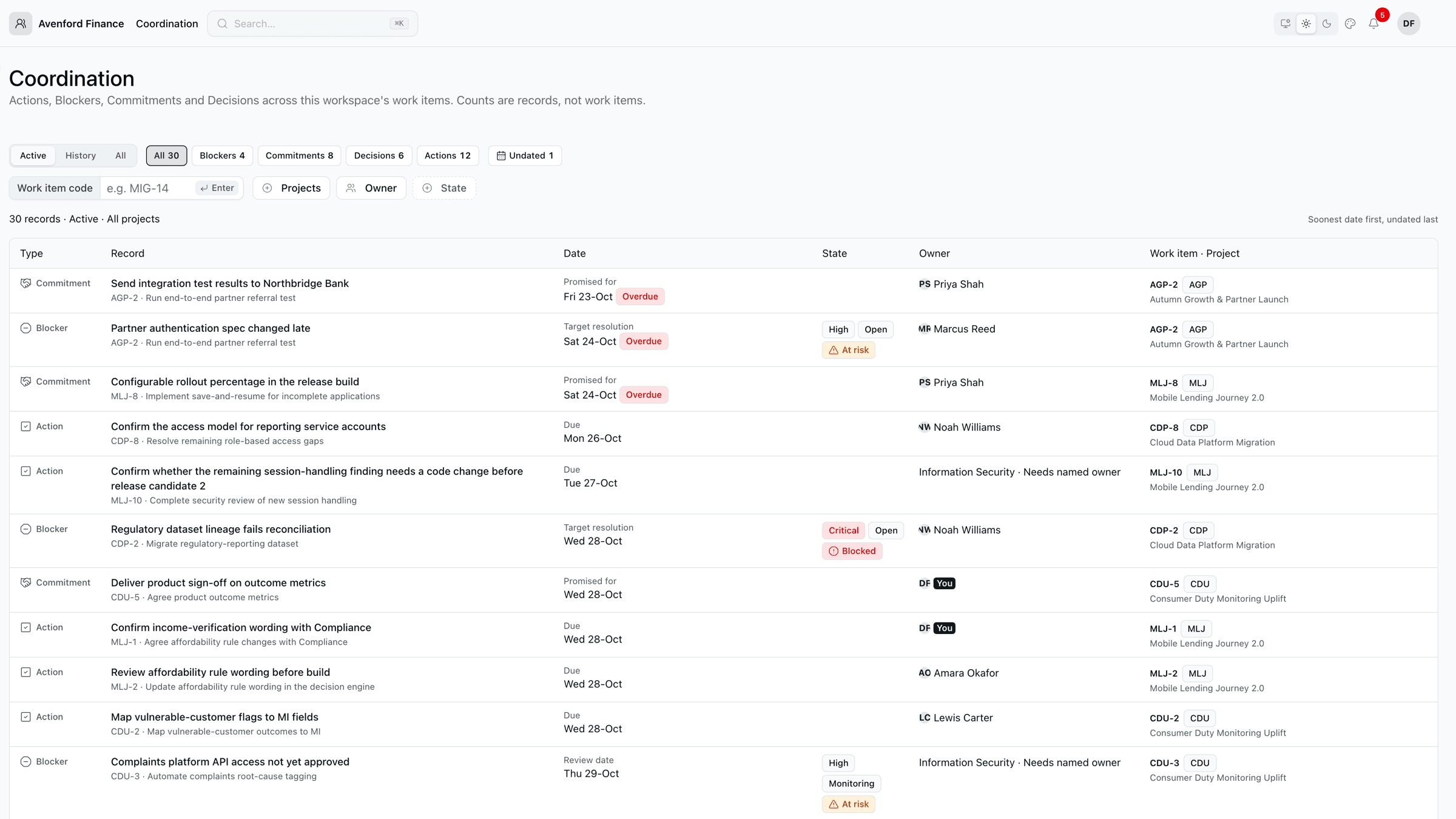This screenshot has height=819, width=1456.
Task: Open the notifications bell
Action: (1373, 24)
